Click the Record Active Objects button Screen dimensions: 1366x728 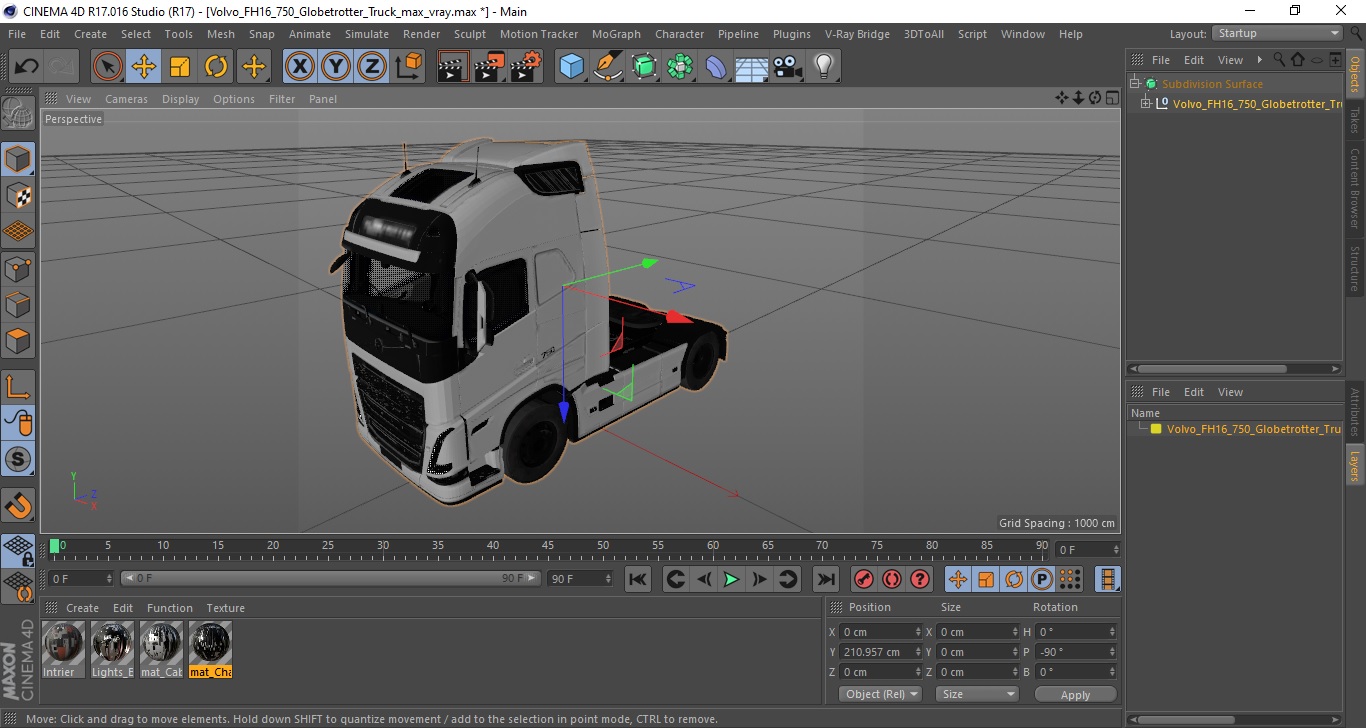click(864, 579)
